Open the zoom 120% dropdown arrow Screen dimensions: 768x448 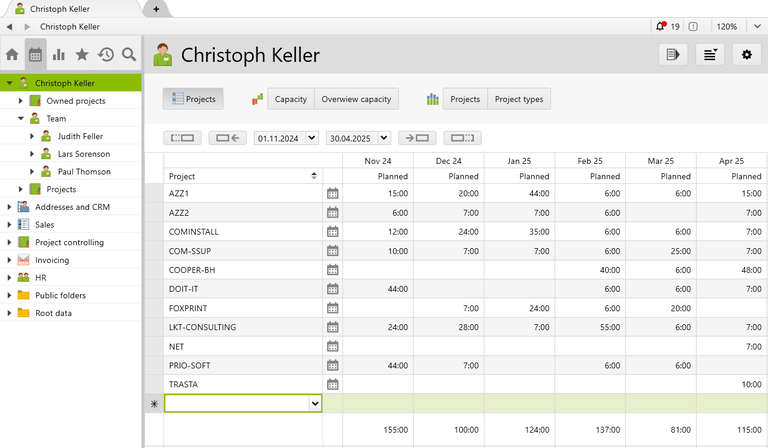point(757,26)
